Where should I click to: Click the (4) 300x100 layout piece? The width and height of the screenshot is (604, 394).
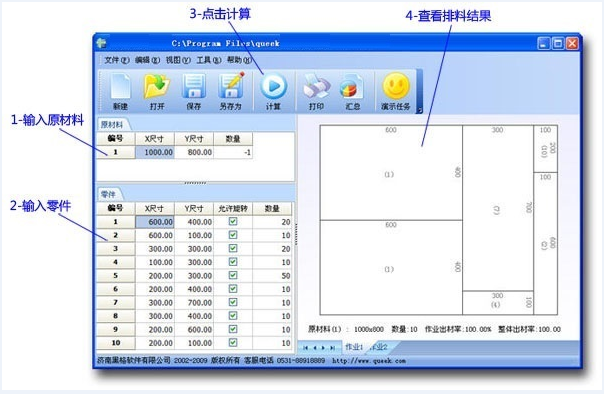click(x=498, y=303)
